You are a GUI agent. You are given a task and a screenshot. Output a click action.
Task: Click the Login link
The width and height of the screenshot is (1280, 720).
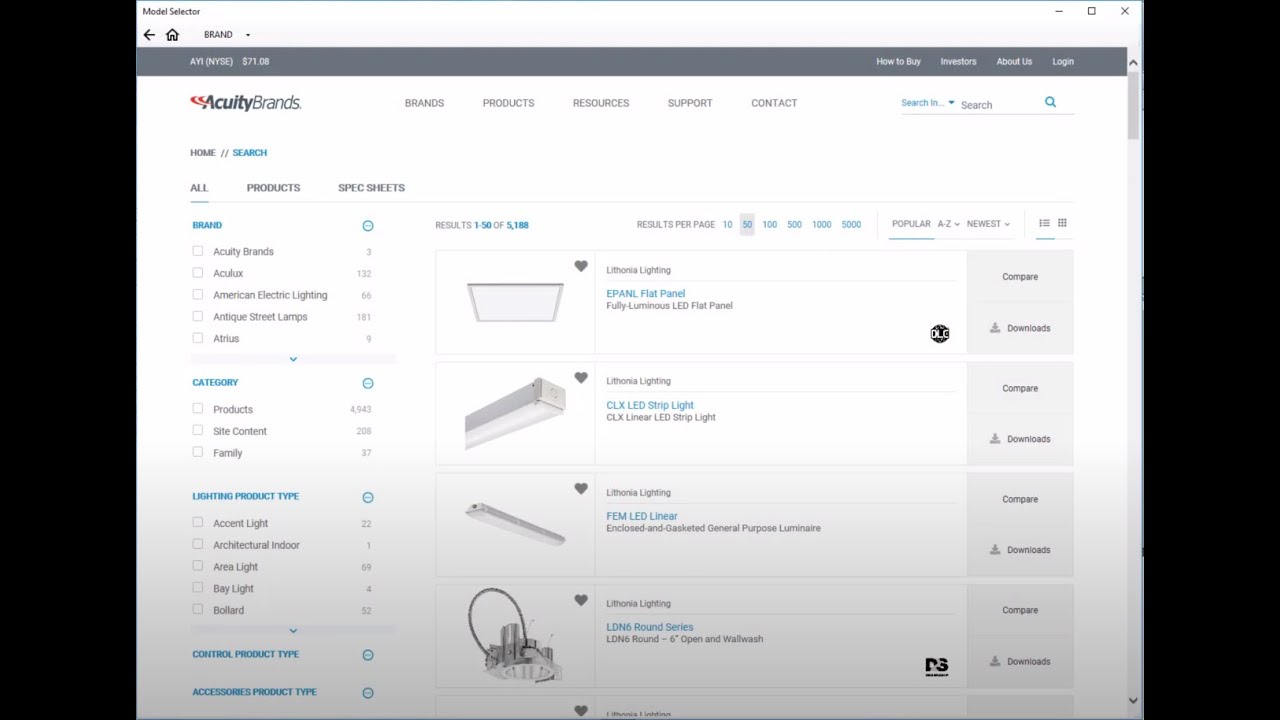click(1063, 62)
